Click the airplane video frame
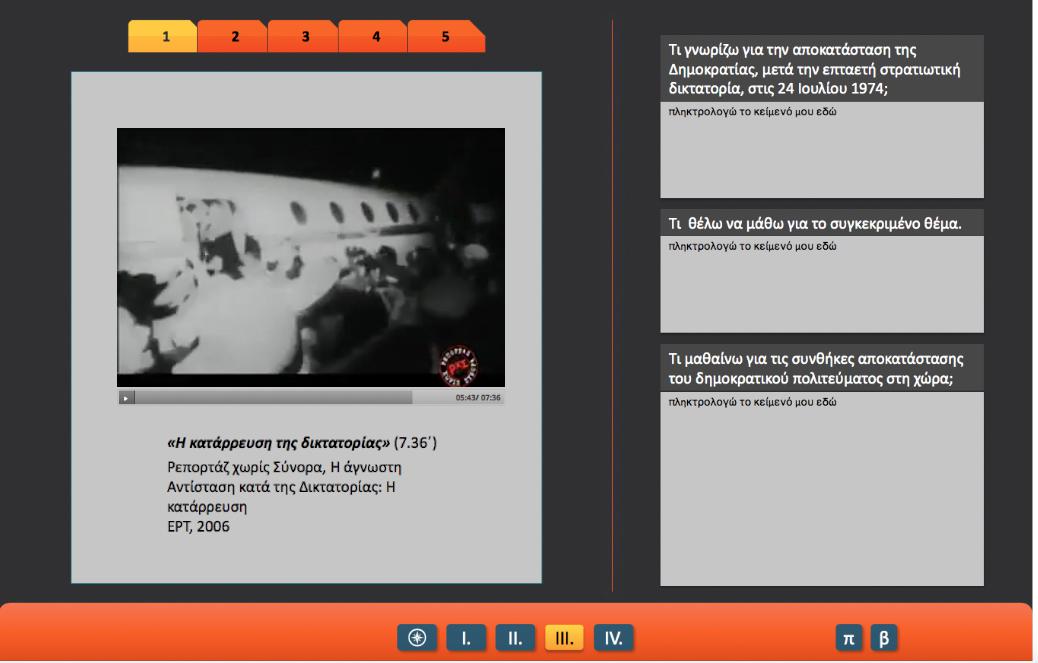1038x663 pixels. pyautogui.click(x=311, y=257)
